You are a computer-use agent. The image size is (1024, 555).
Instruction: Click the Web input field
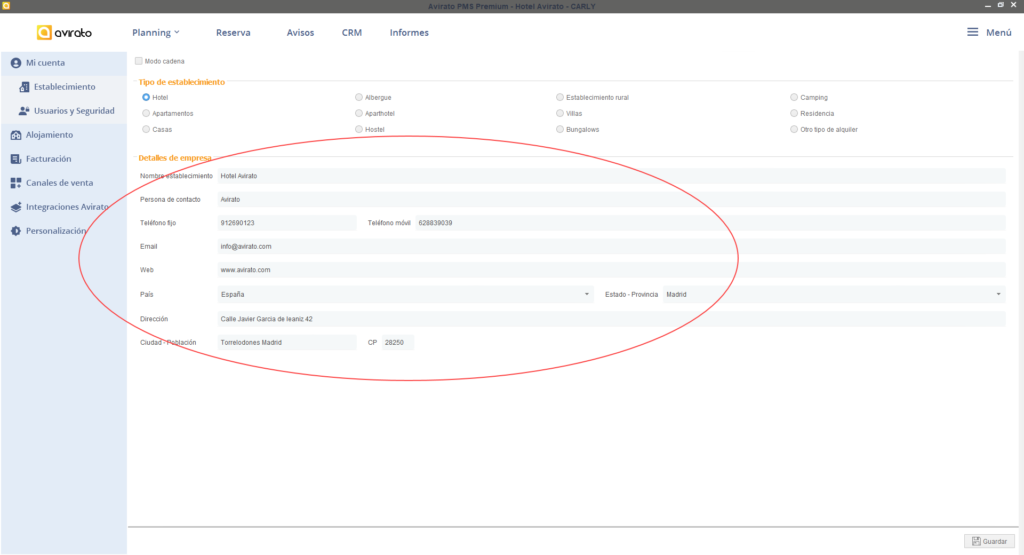(611, 270)
